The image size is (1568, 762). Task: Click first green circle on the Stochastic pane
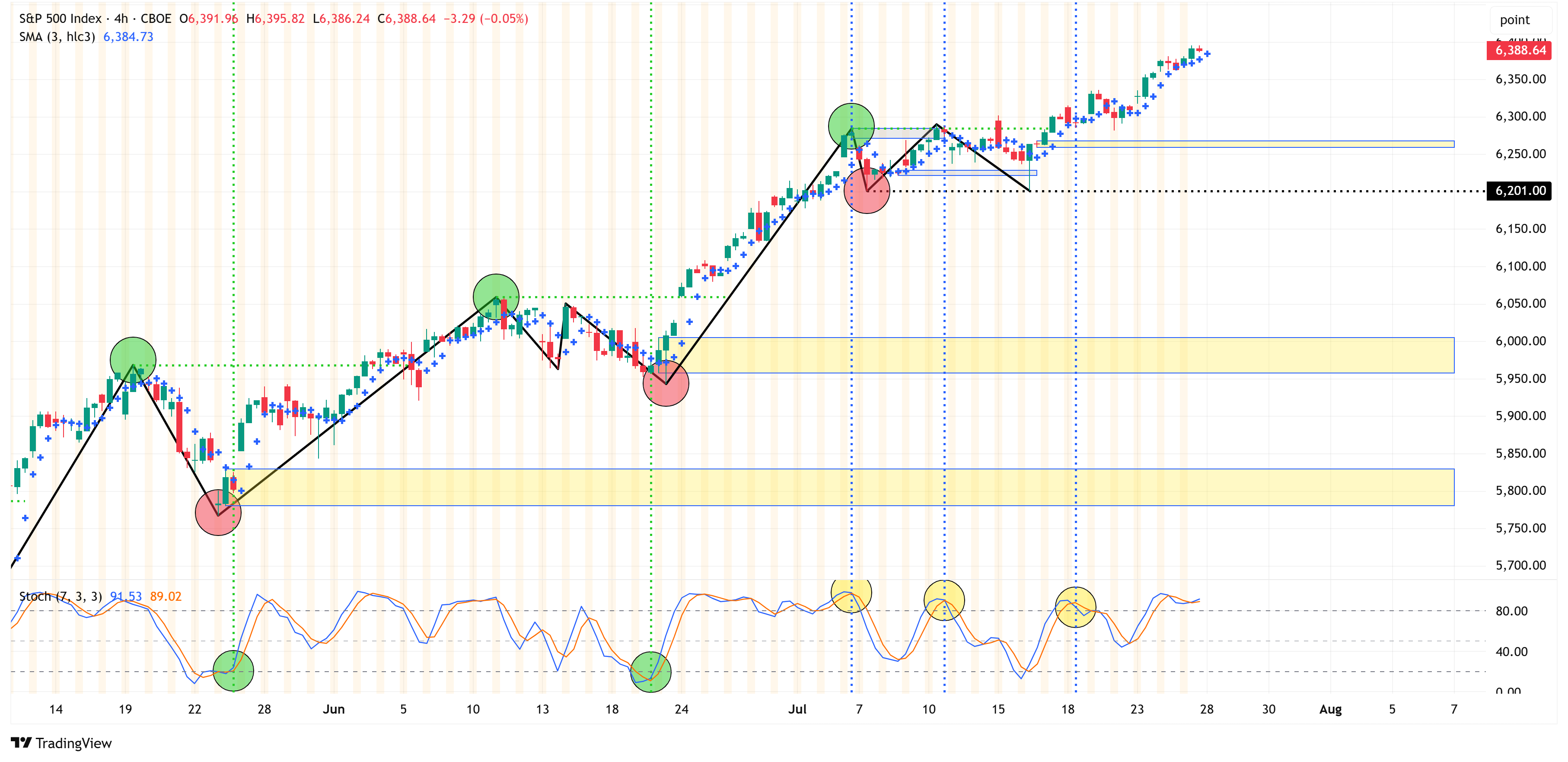click(233, 671)
